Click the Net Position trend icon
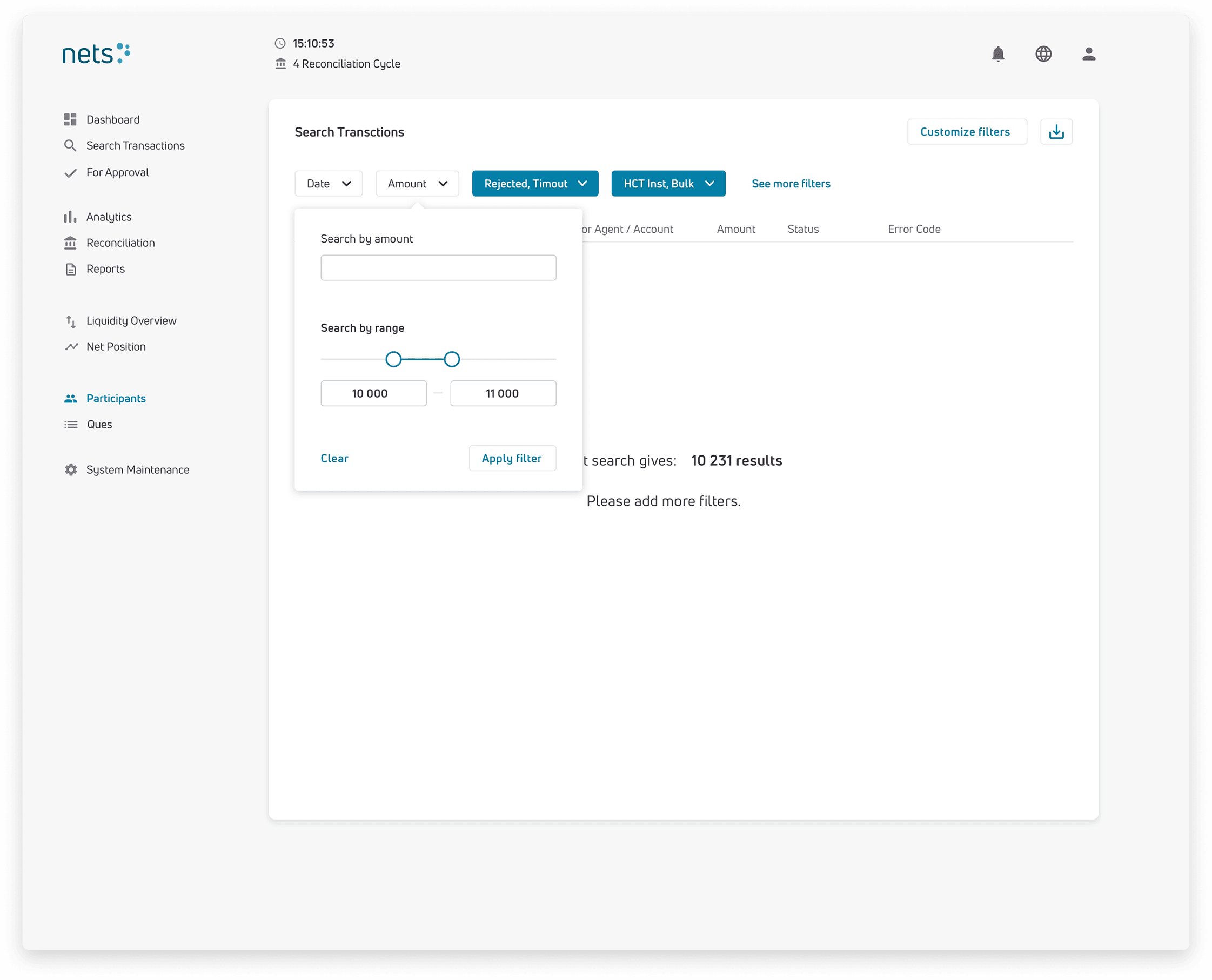This screenshot has height=980, width=1212. (x=71, y=347)
